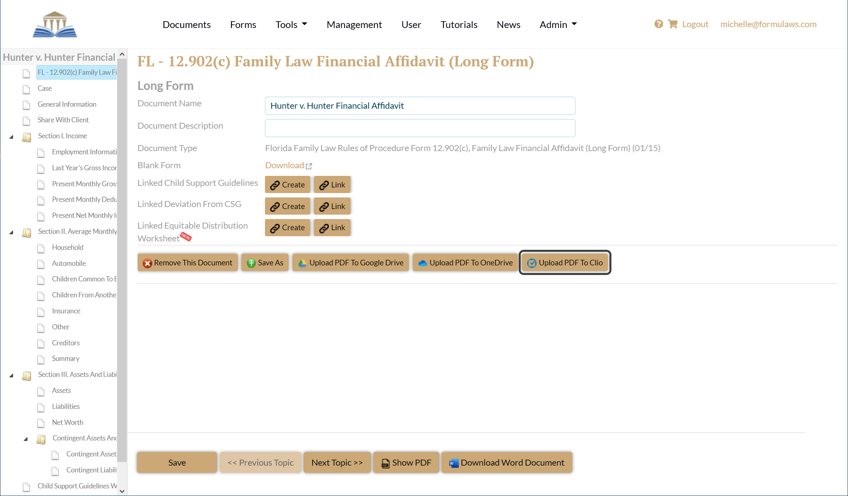Go to Next Topic
Screen dimensions: 848x496
pos(337,462)
